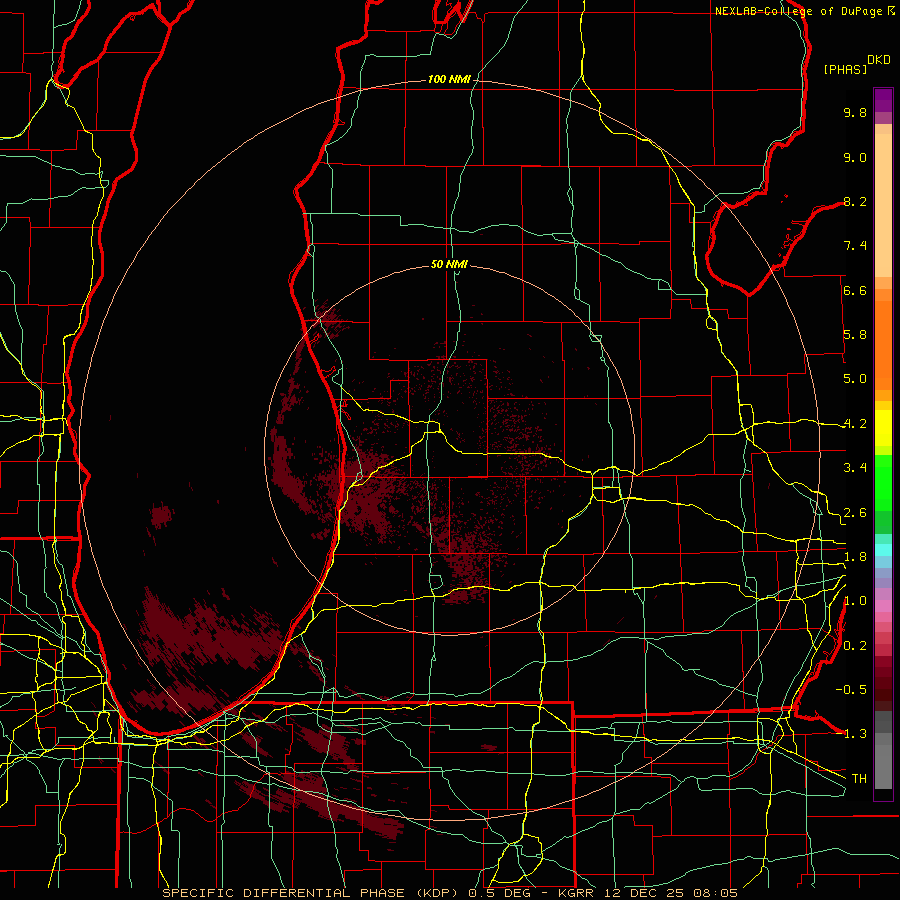Click the pink segment of the color bar
Image resolution: width=900 pixels, height=900 pixels.
pos(883,606)
